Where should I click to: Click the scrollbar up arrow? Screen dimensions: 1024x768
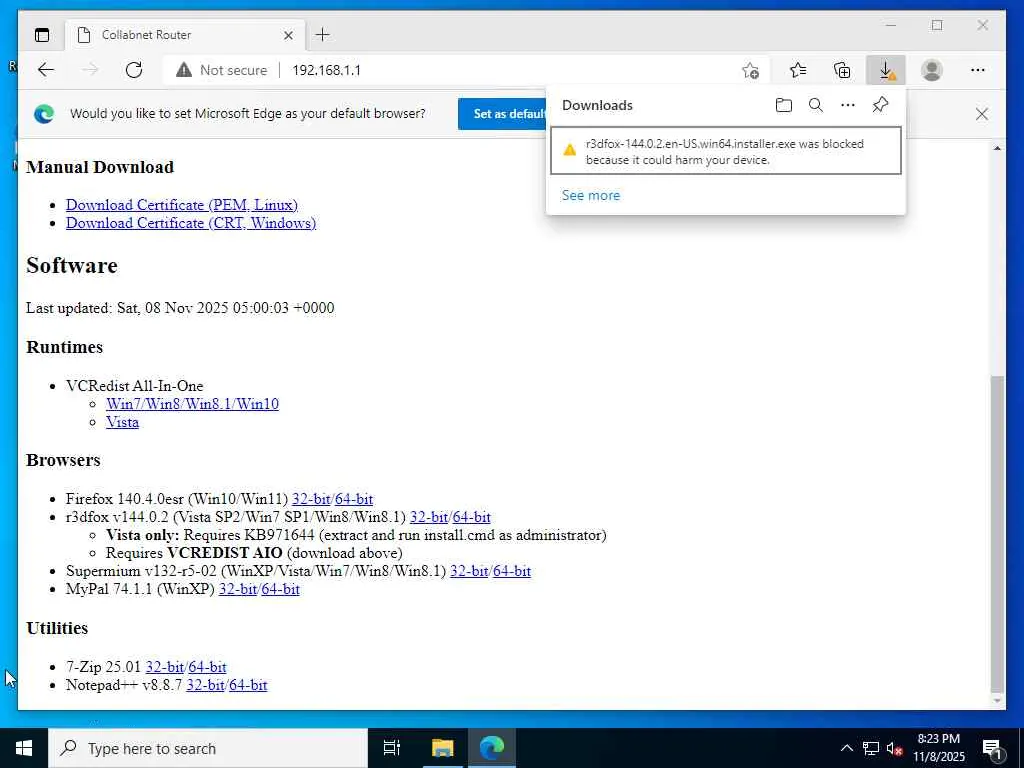997,148
